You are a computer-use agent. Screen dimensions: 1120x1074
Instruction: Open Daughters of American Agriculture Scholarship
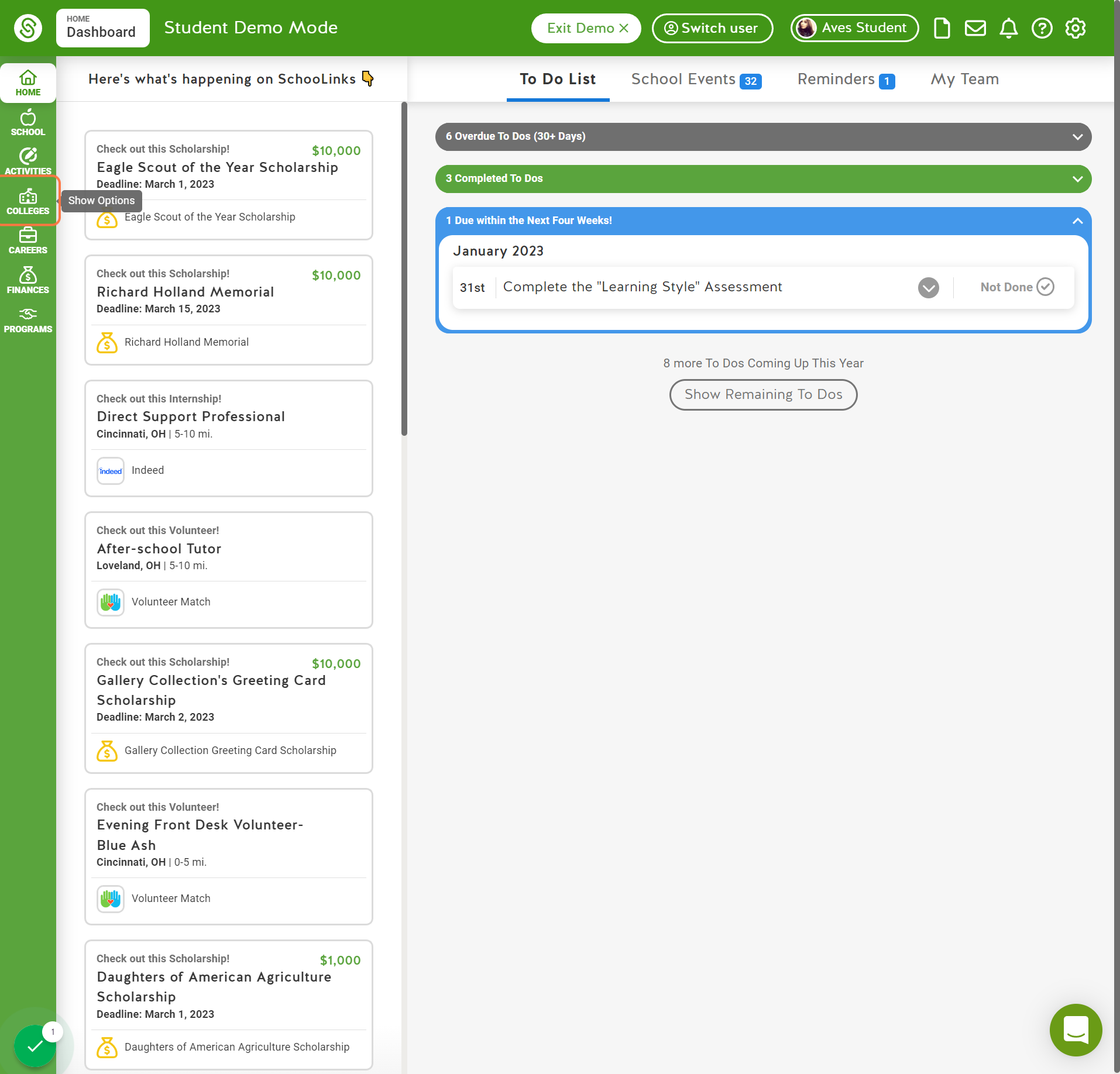(214, 987)
